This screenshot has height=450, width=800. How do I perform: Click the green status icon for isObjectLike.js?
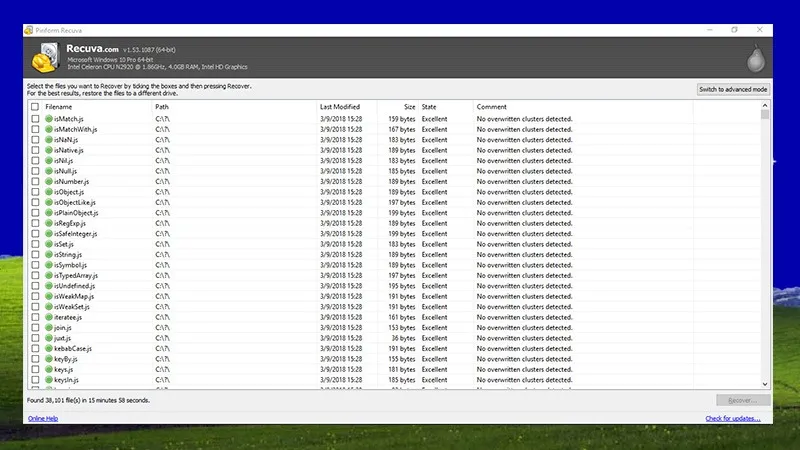tap(49, 203)
